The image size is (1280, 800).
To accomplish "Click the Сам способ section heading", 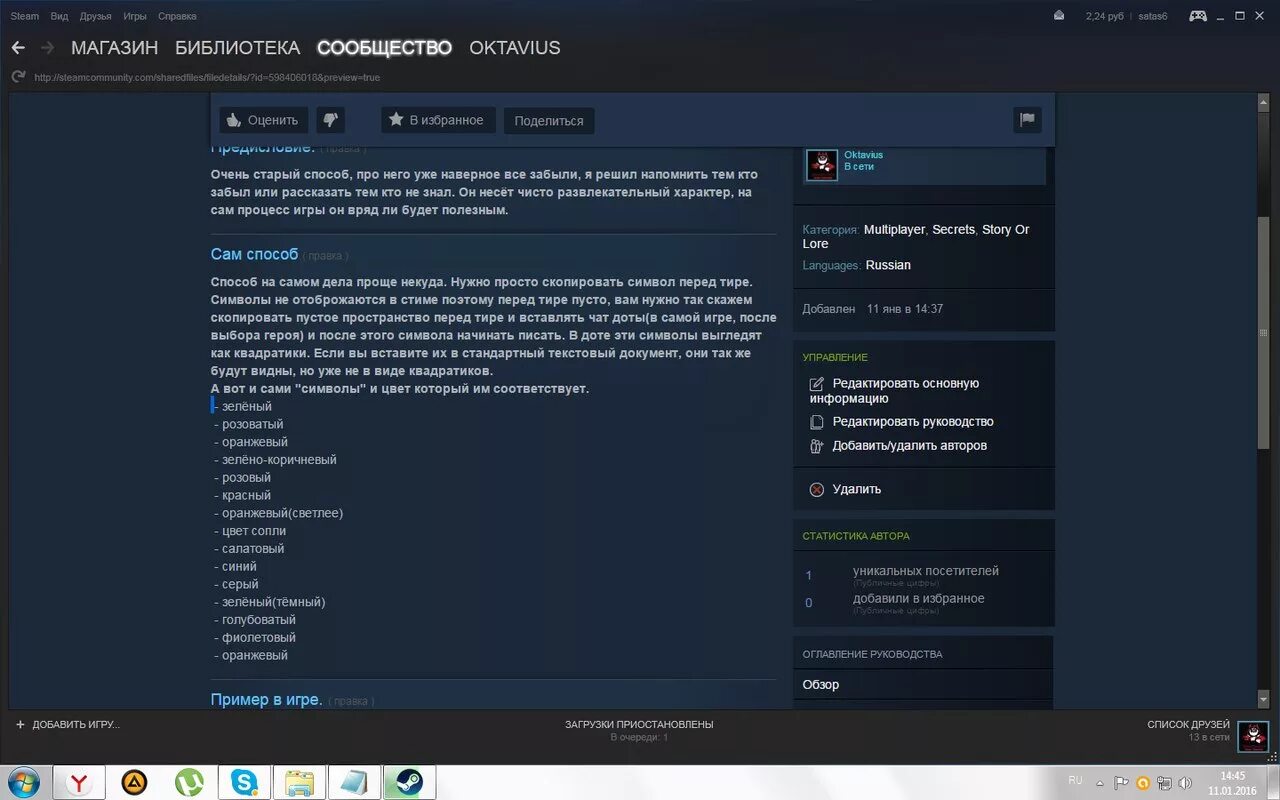I will 254,254.
